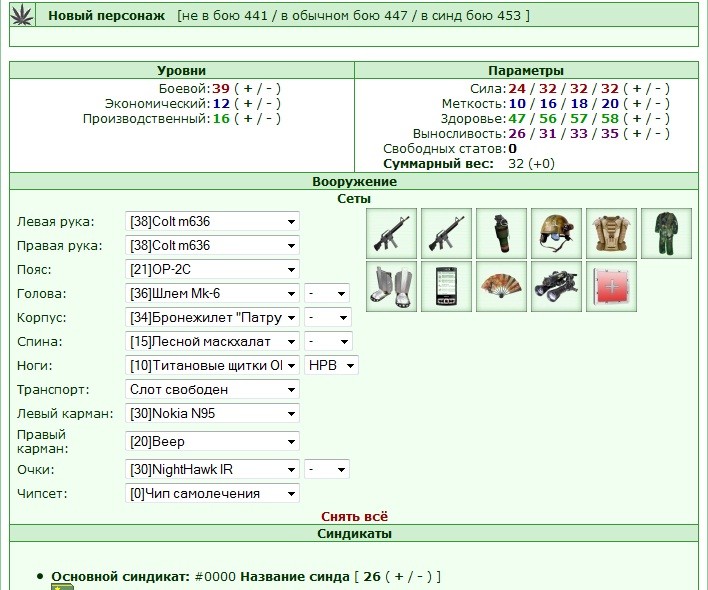Click the forest camouflage suit icon
708x590 pixels.
666,233
